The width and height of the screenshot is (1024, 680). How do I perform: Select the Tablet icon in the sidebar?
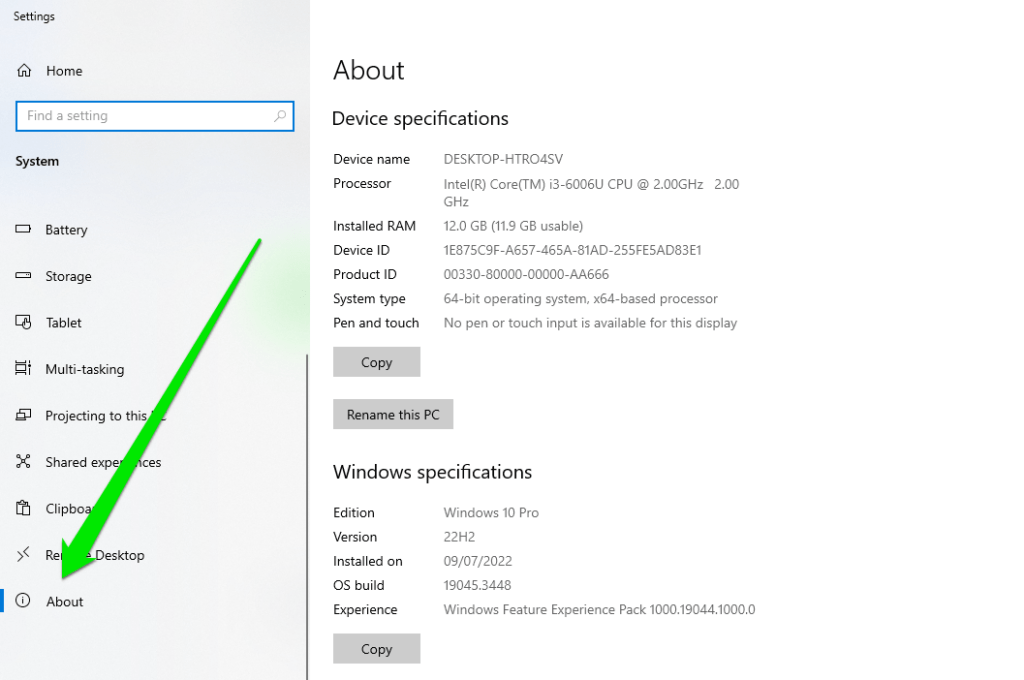pyautogui.click(x=23, y=323)
